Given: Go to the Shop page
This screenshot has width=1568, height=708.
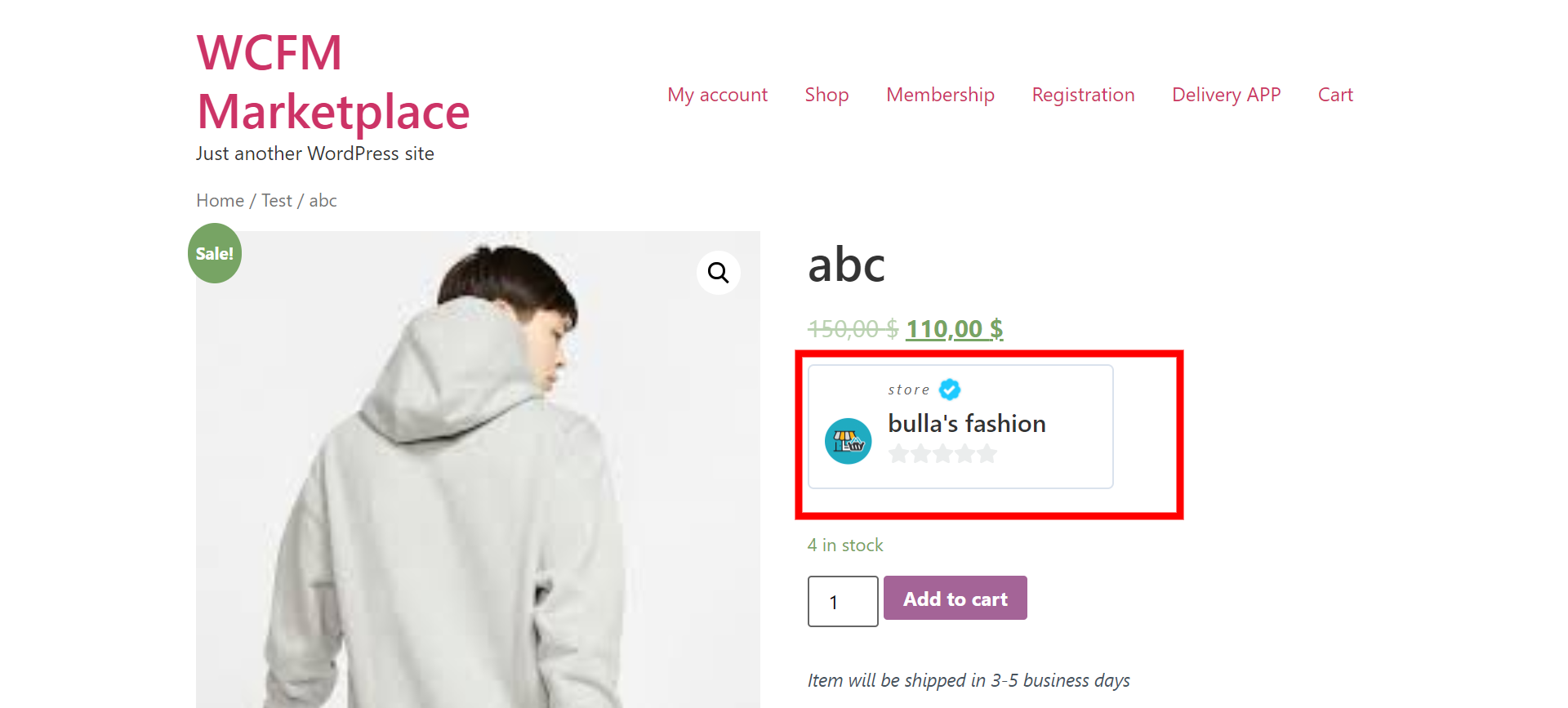Looking at the screenshot, I should pos(826,95).
